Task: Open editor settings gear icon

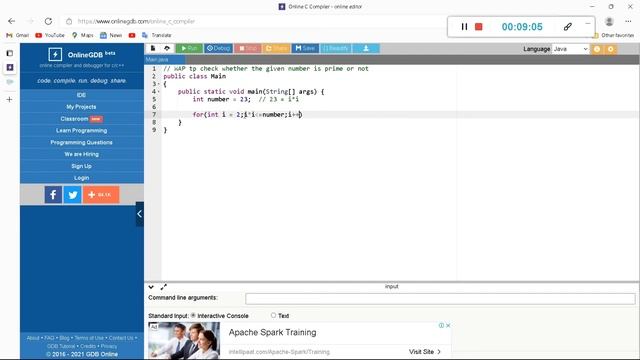Action: [611, 49]
